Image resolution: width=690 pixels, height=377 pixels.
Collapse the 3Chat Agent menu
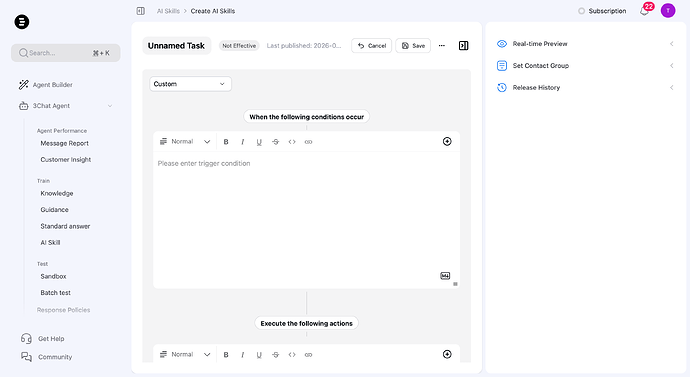[110, 106]
